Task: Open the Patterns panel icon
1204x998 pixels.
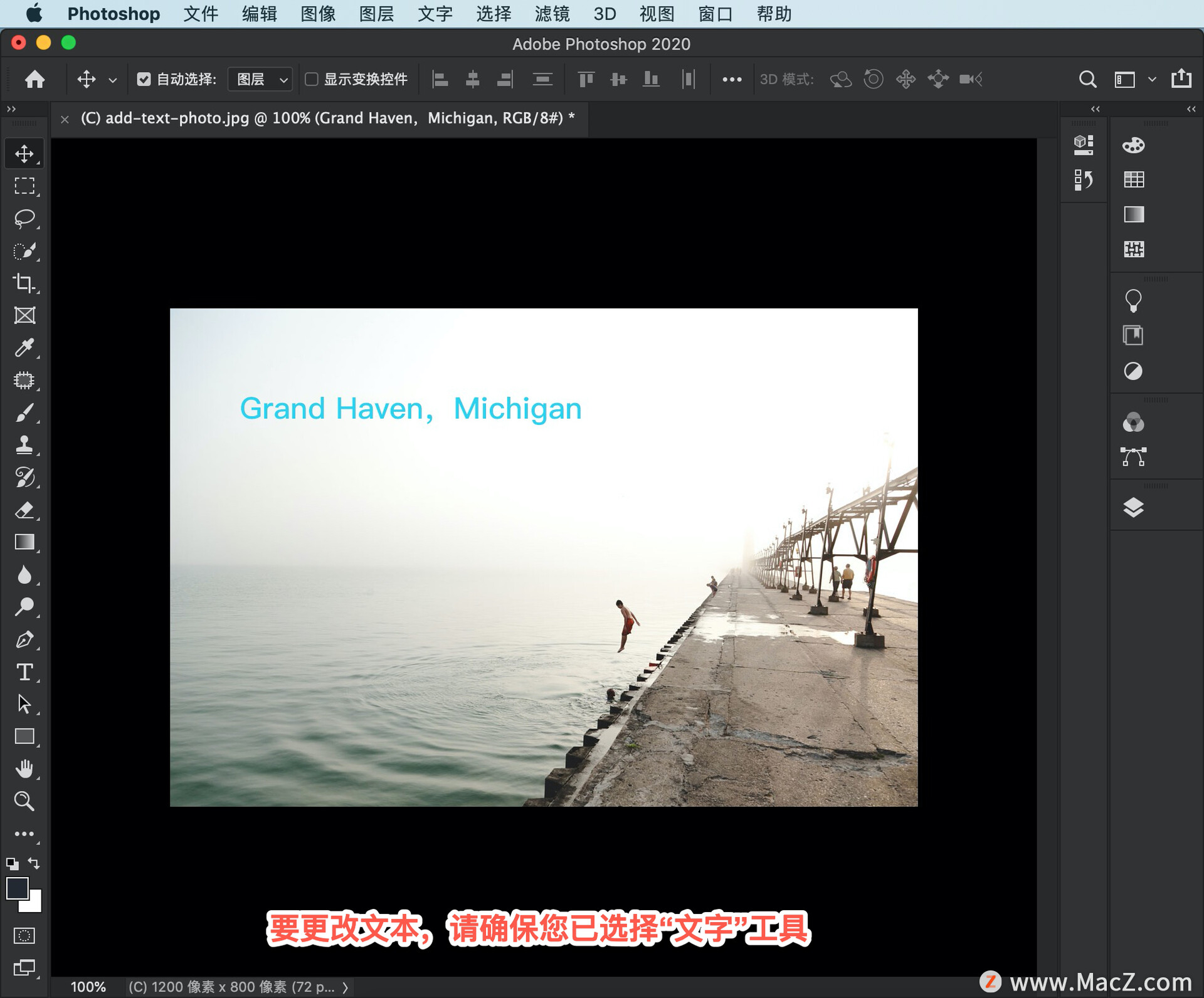Action: [x=1133, y=249]
